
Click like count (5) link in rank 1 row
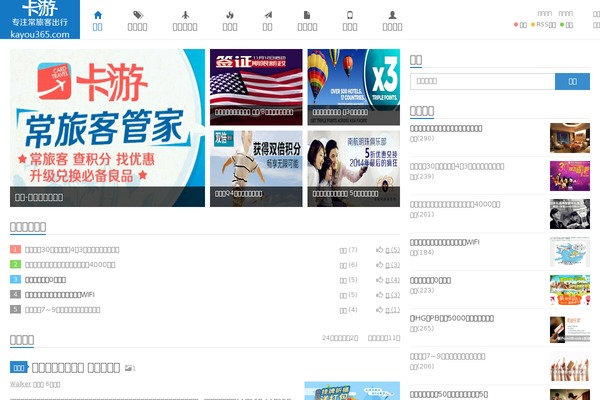(393, 250)
